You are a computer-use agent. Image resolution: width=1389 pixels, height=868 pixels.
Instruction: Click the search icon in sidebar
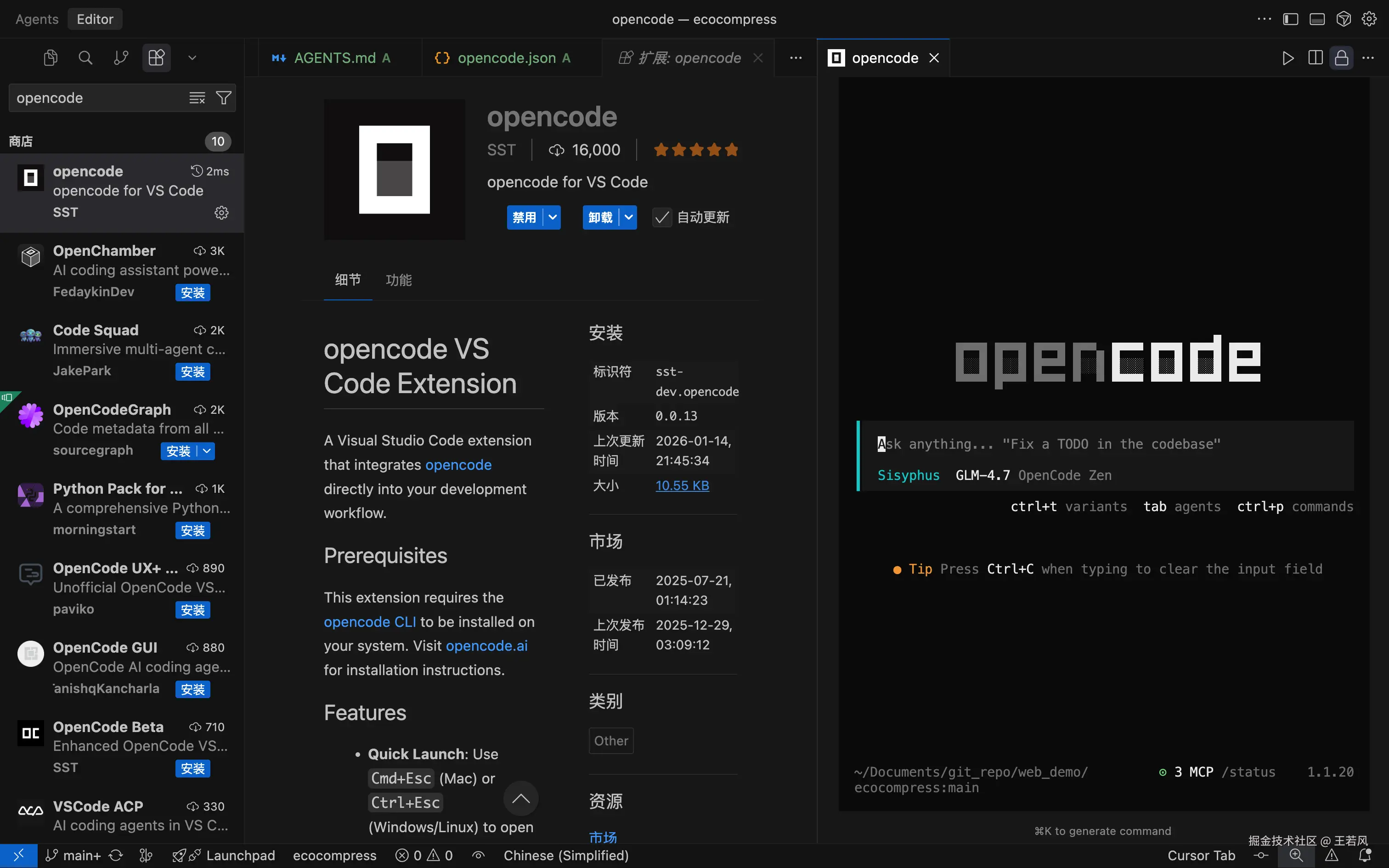point(85,58)
